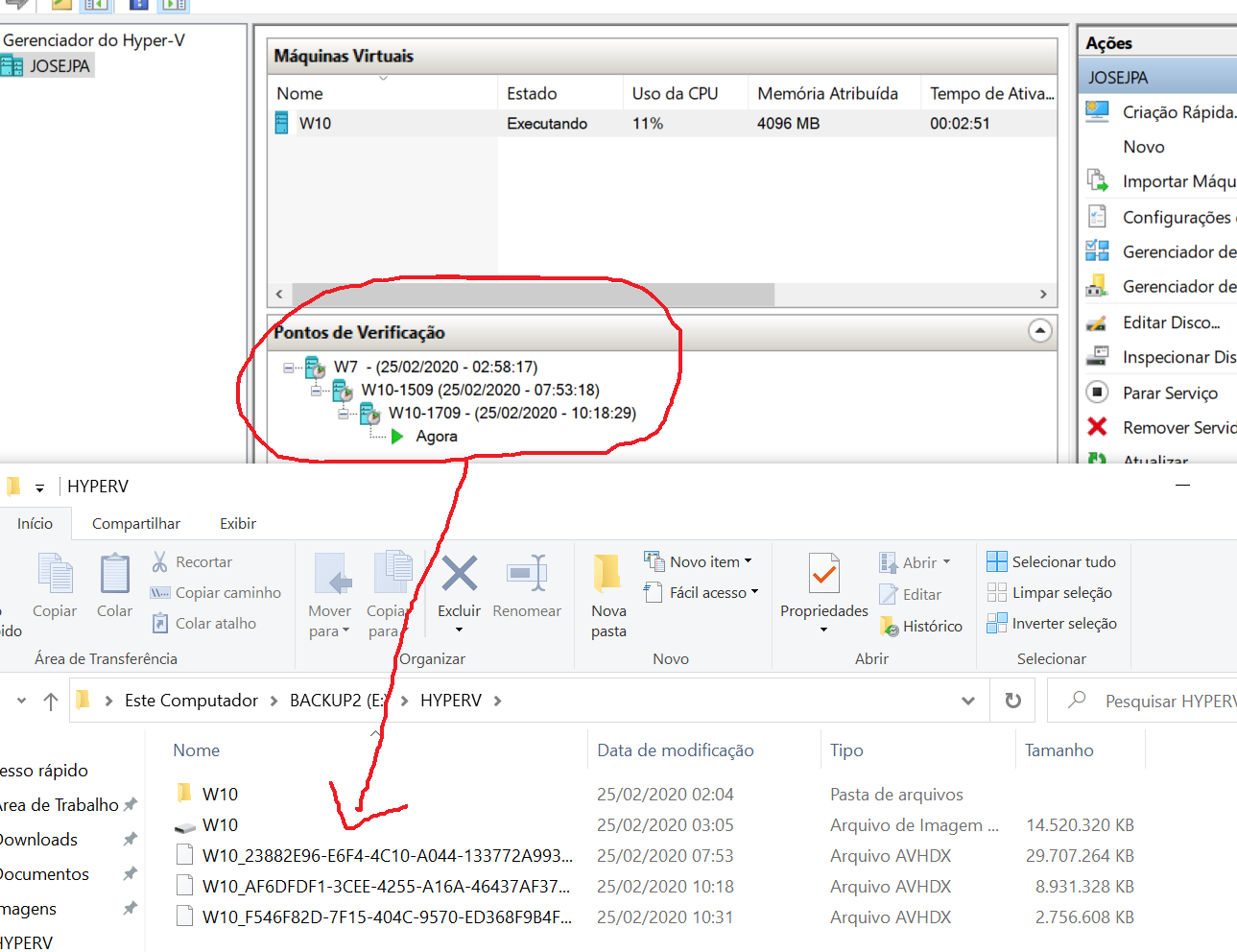1237x952 pixels.
Task: Open Histórico in the ribbon
Action: [x=920, y=626]
